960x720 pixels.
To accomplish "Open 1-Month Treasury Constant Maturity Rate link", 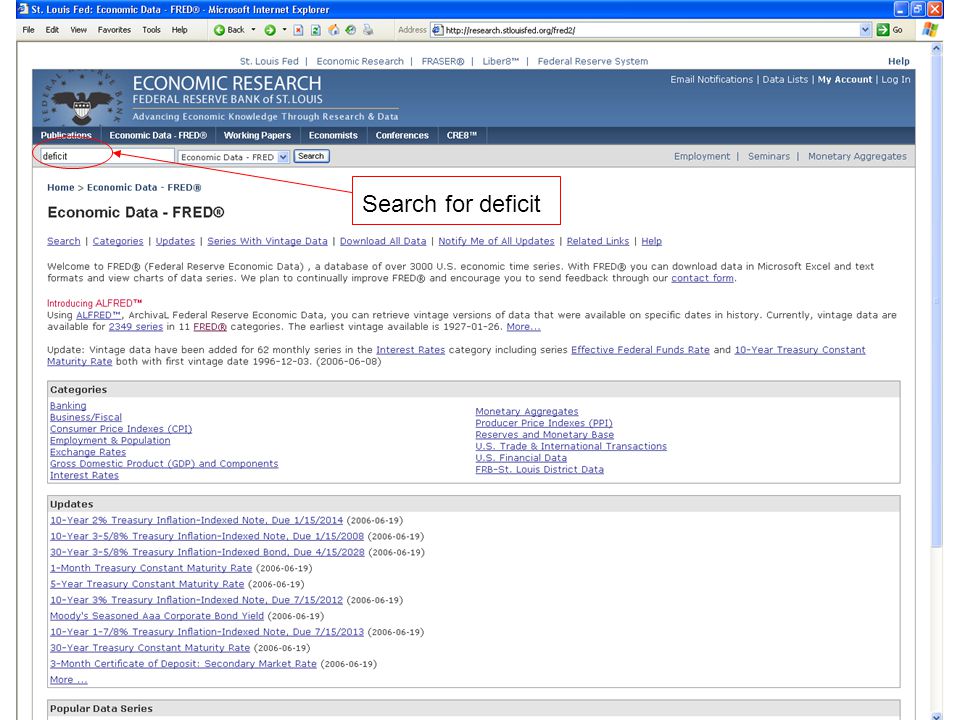I will point(151,568).
